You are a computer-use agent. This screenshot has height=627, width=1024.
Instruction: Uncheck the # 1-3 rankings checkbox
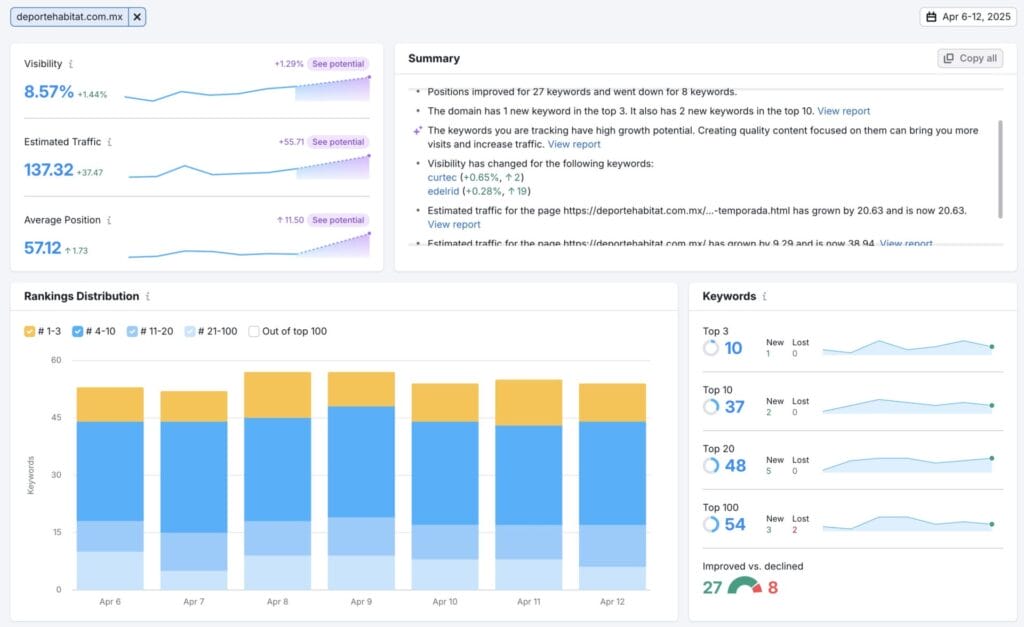pyautogui.click(x=30, y=331)
